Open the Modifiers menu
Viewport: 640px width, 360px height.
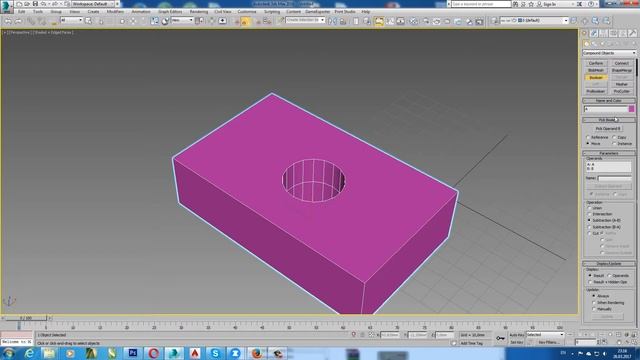pyautogui.click(x=115, y=12)
